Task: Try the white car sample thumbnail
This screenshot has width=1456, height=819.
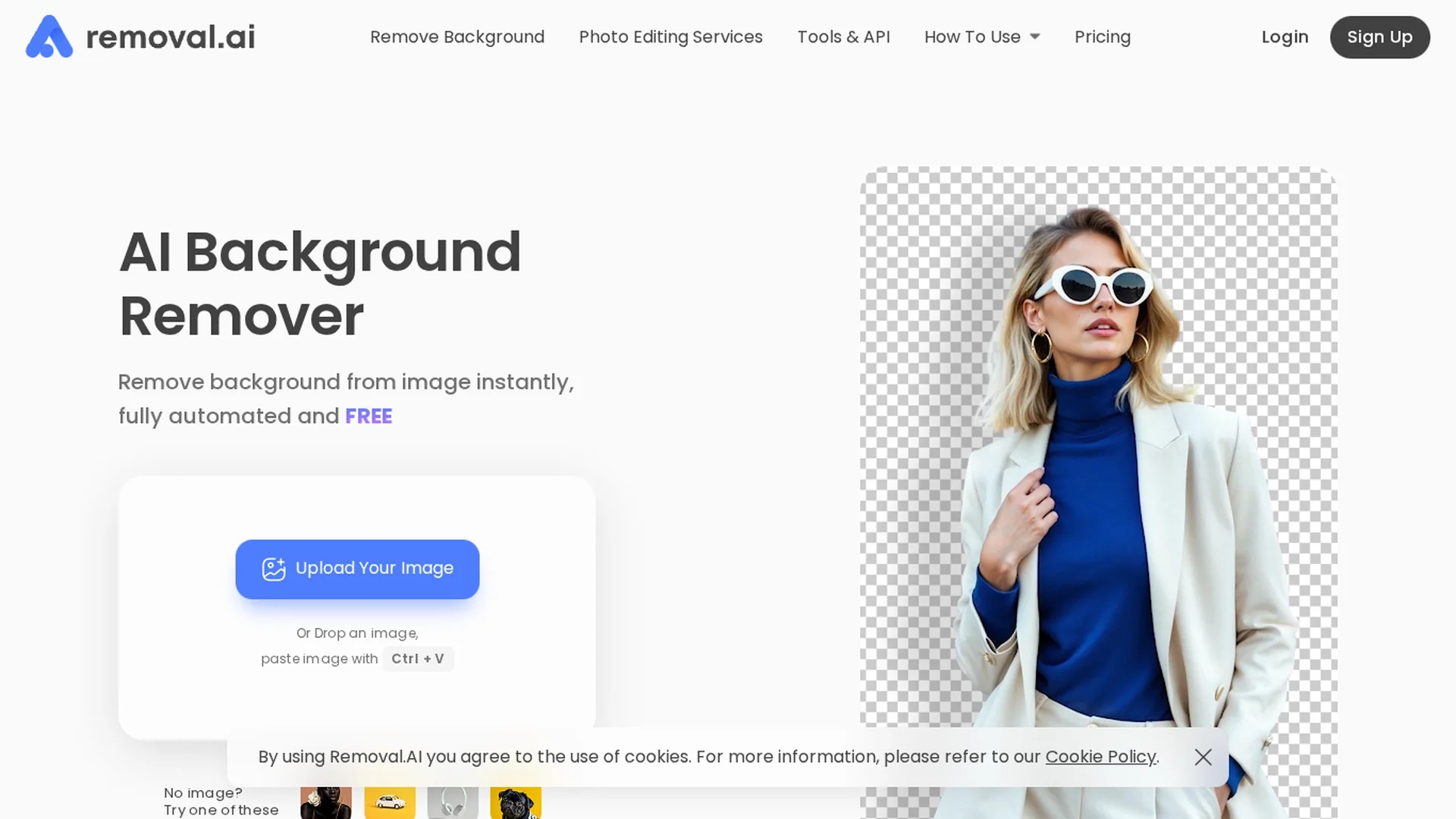Action: (390, 802)
